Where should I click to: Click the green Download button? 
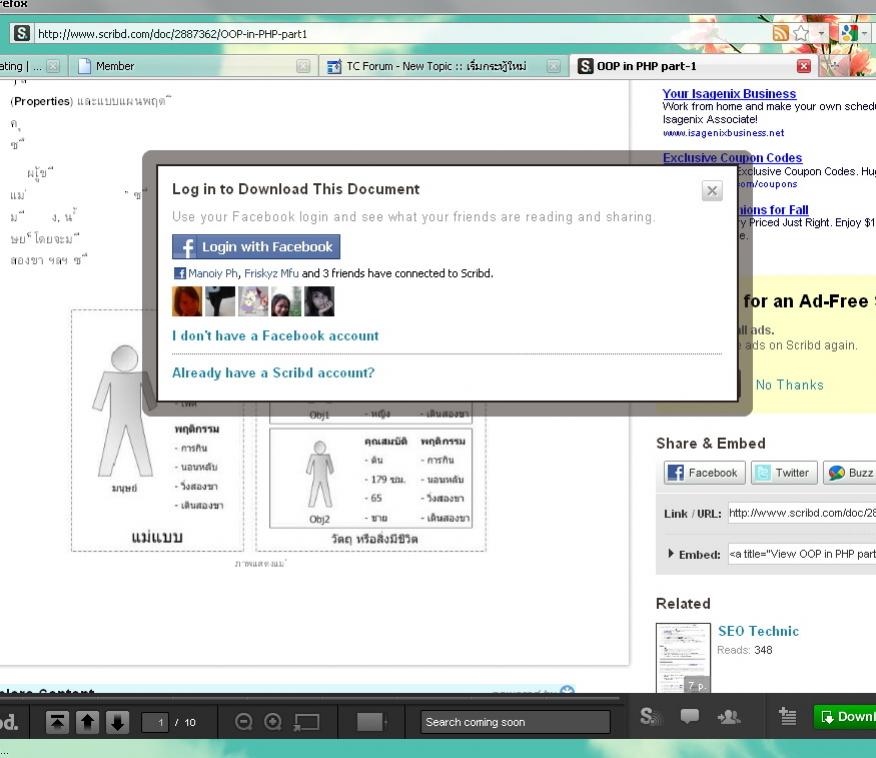coord(845,717)
